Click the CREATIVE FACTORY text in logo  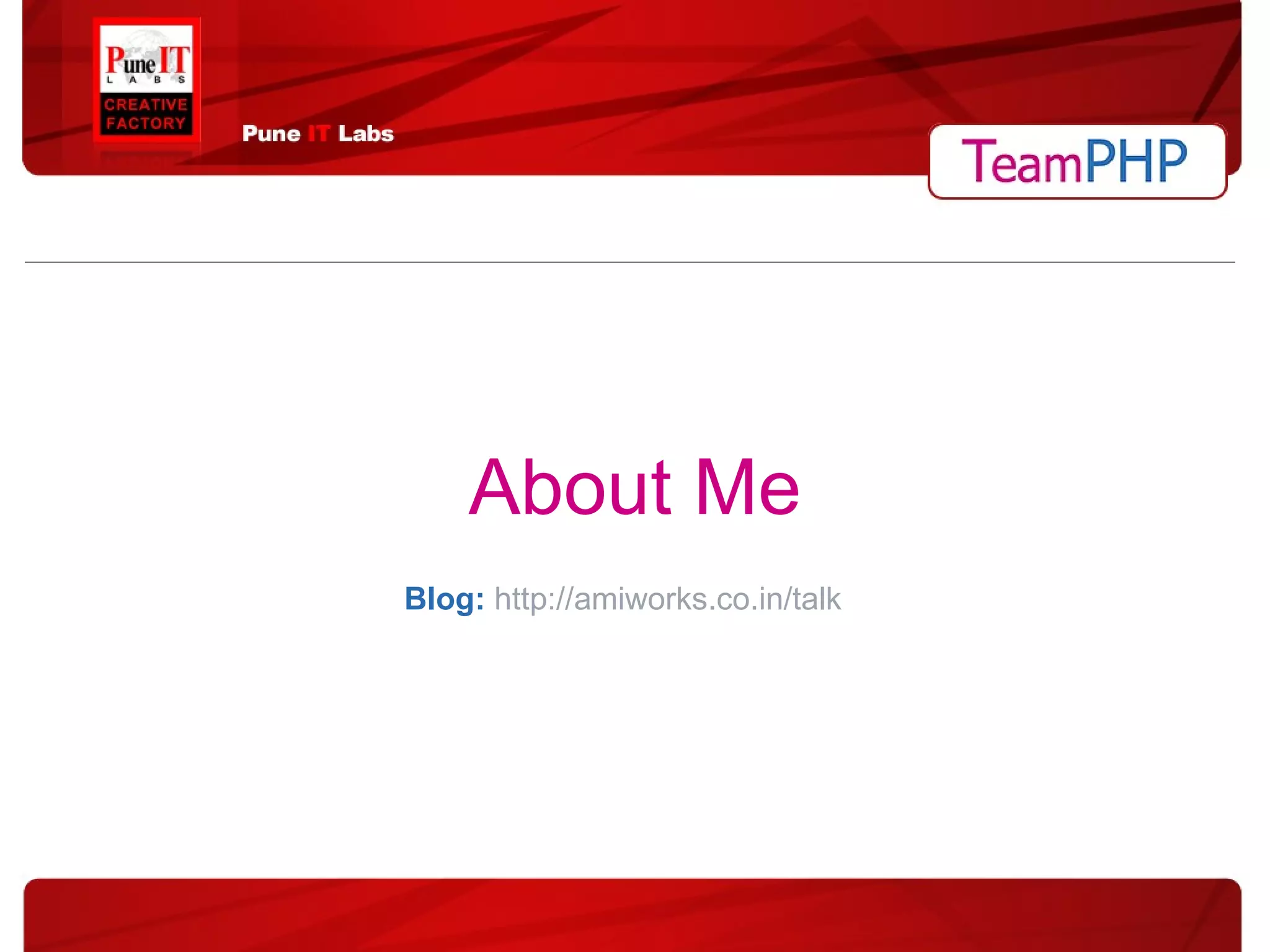146,114
